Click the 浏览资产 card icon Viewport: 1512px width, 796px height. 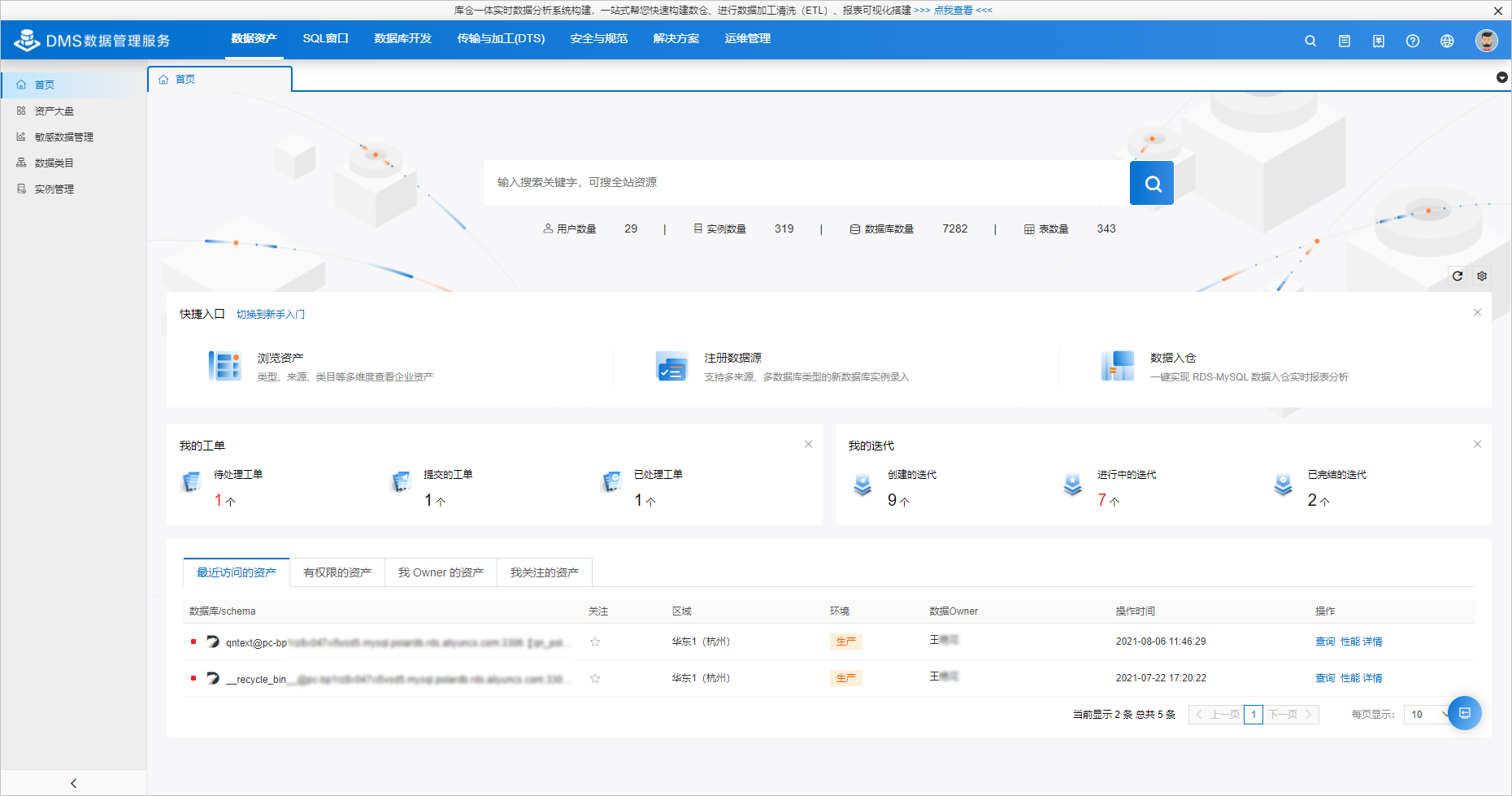tap(224, 366)
